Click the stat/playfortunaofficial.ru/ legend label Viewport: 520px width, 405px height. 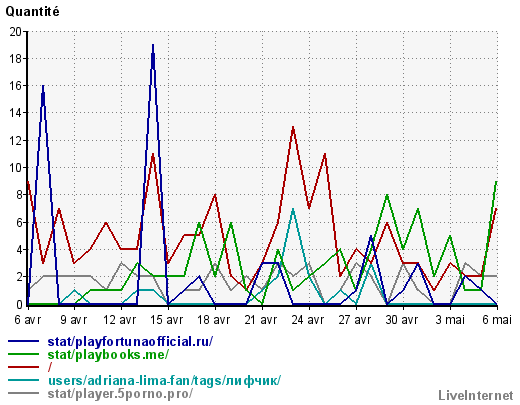click(x=130, y=342)
